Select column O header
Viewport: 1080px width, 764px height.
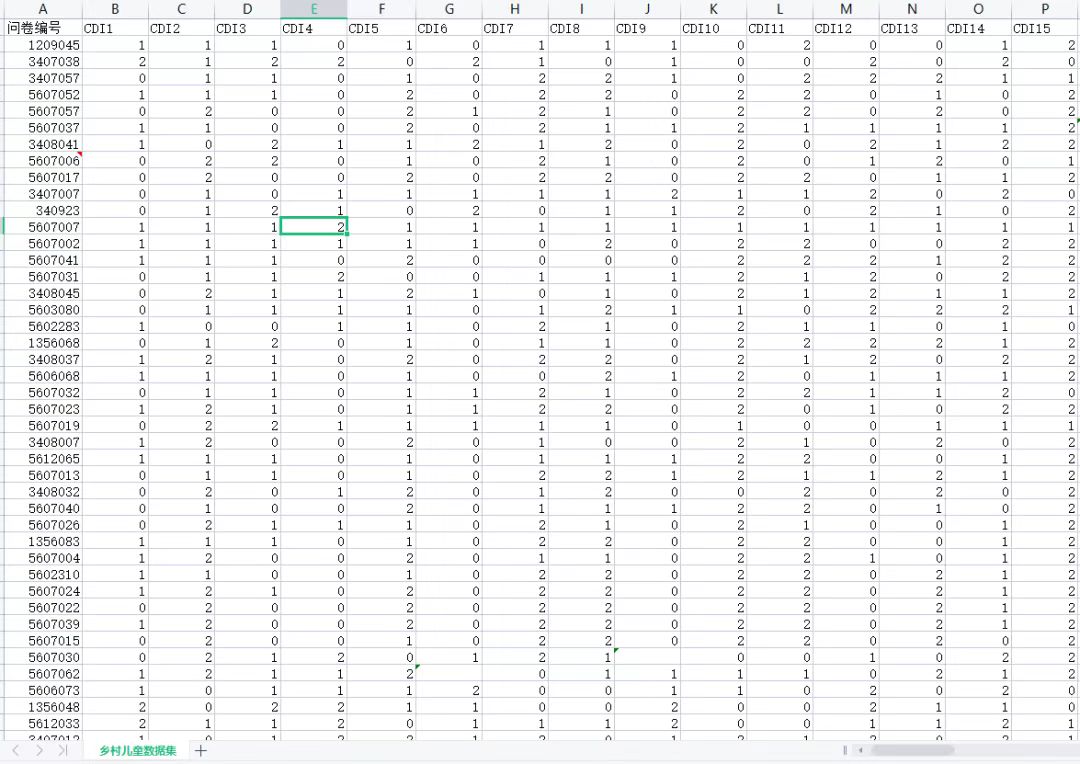pyautogui.click(x=978, y=9)
